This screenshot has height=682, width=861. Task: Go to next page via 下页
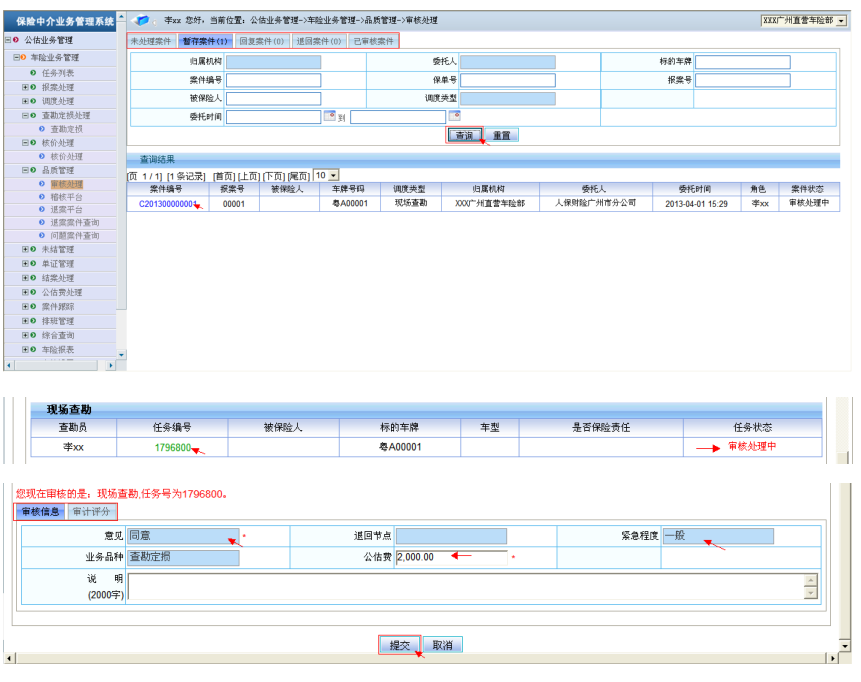click(274, 176)
